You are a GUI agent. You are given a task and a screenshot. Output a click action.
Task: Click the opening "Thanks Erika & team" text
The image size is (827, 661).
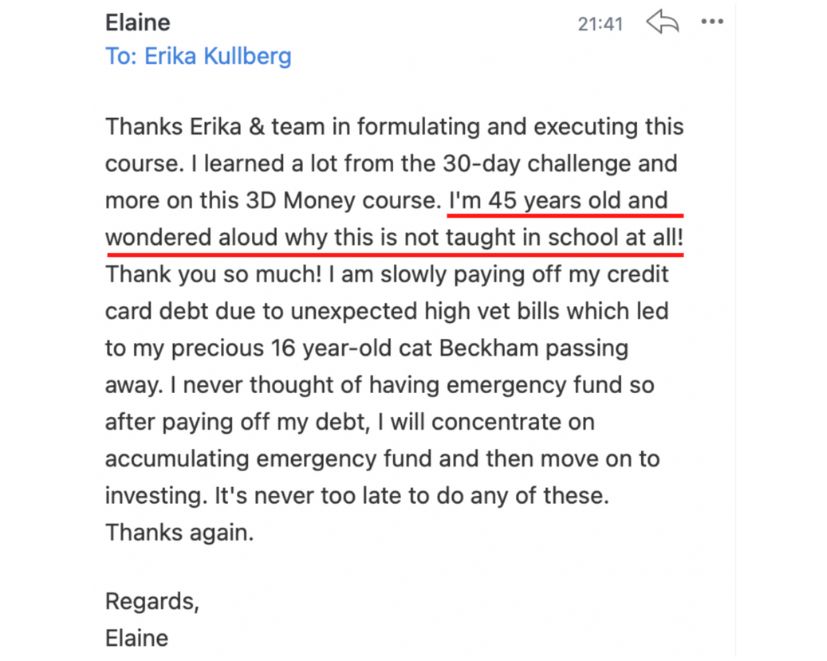[x=206, y=127]
